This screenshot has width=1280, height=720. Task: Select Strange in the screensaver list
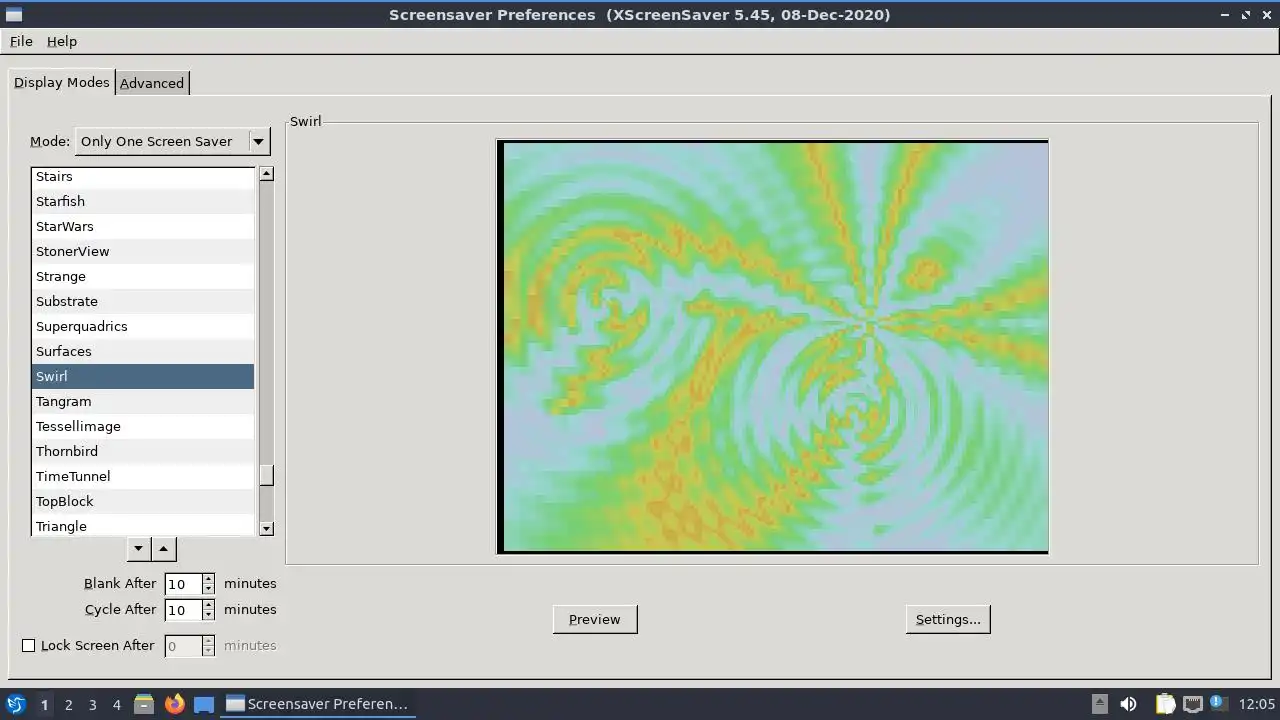coord(143,276)
